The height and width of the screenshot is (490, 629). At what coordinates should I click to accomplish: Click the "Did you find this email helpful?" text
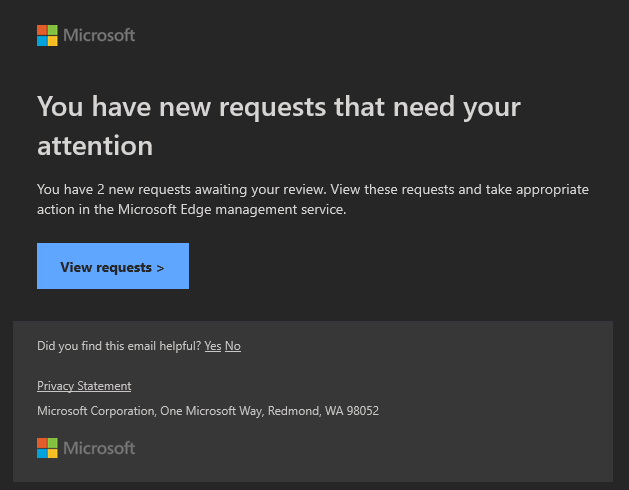[x=118, y=346]
